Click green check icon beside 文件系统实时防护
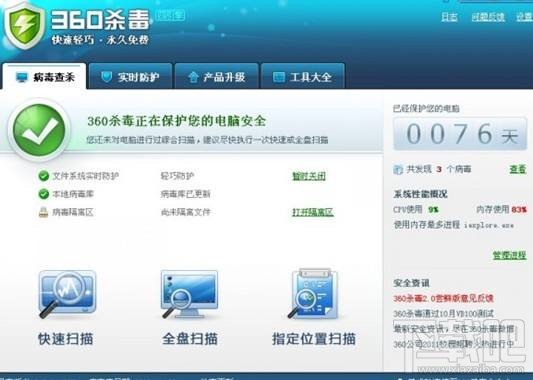The width and height of the screenshot is (533, 380). pos(44,176)
